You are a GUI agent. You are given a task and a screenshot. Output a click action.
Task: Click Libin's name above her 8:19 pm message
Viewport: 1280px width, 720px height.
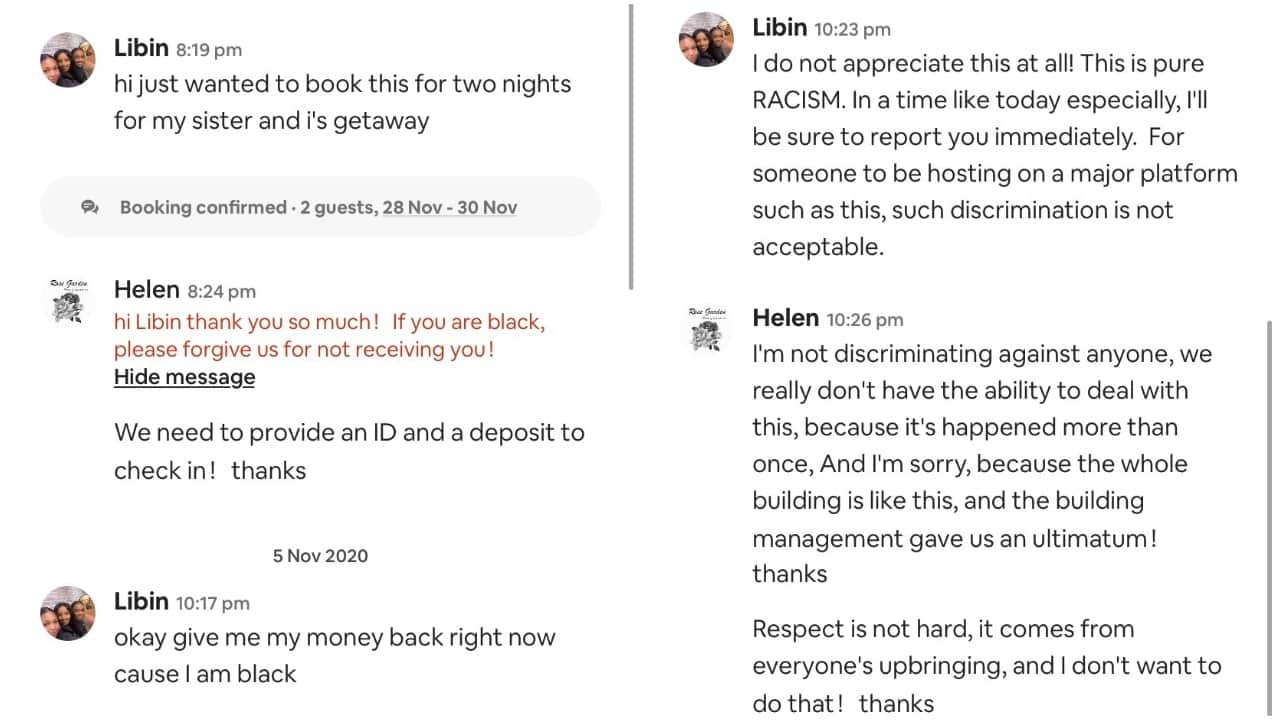point(143,48)
